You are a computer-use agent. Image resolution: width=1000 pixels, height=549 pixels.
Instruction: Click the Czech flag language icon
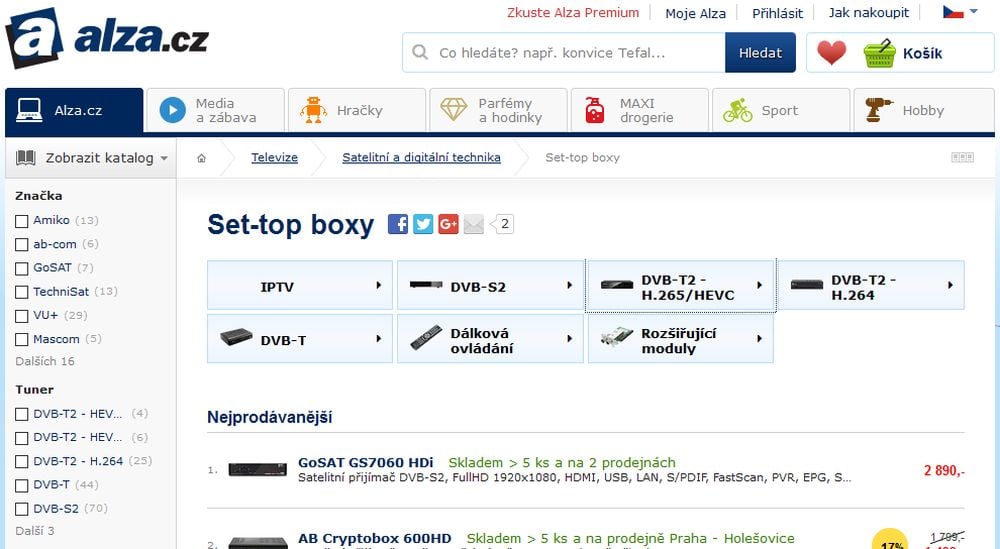(953, 11)
